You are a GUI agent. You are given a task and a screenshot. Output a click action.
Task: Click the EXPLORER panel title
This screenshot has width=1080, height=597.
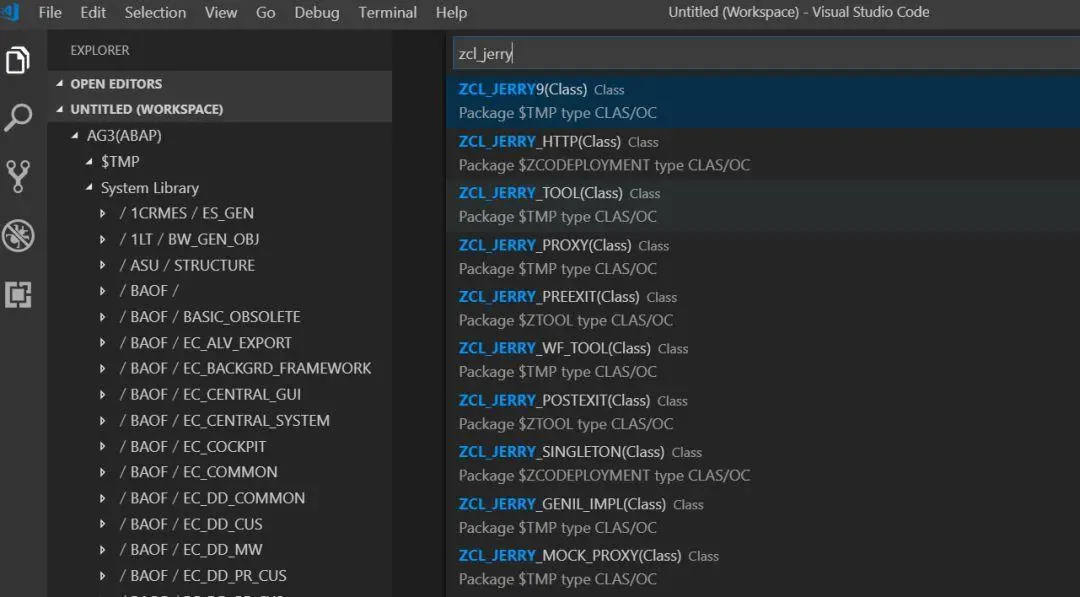coord(100,50)
